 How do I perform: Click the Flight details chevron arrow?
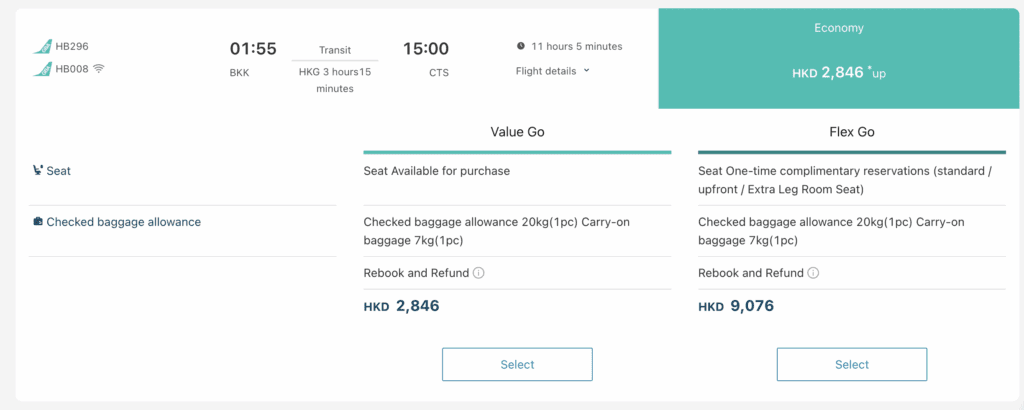586,71
